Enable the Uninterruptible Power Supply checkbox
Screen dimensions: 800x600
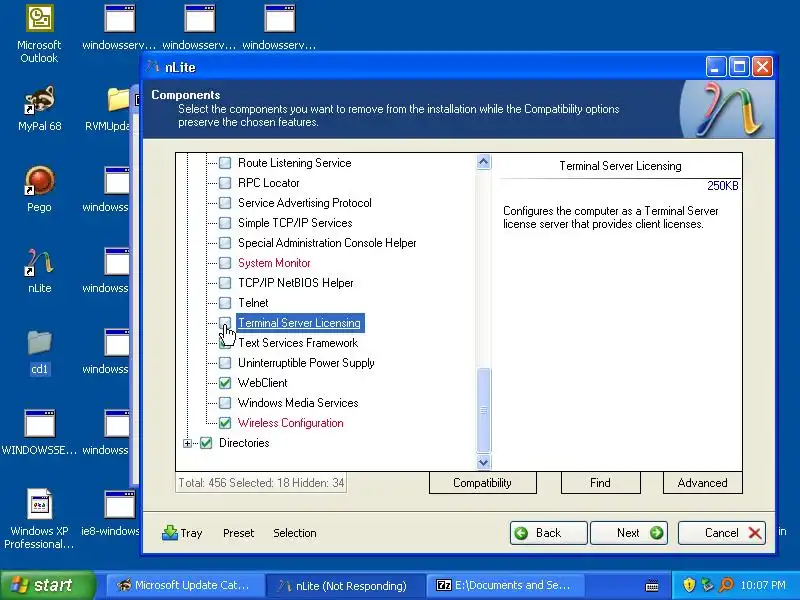[x=225, y=363]
